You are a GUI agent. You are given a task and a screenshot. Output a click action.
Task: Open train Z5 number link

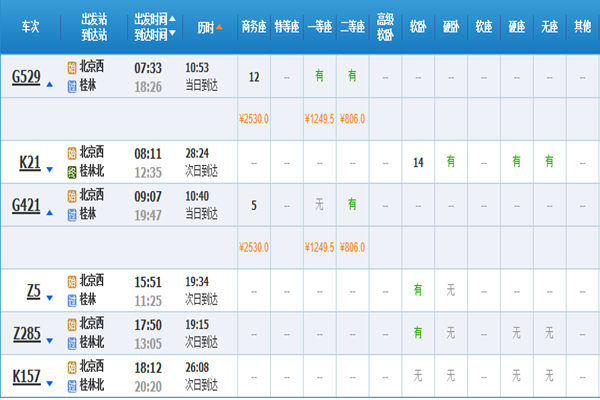[x=33, y=291]
